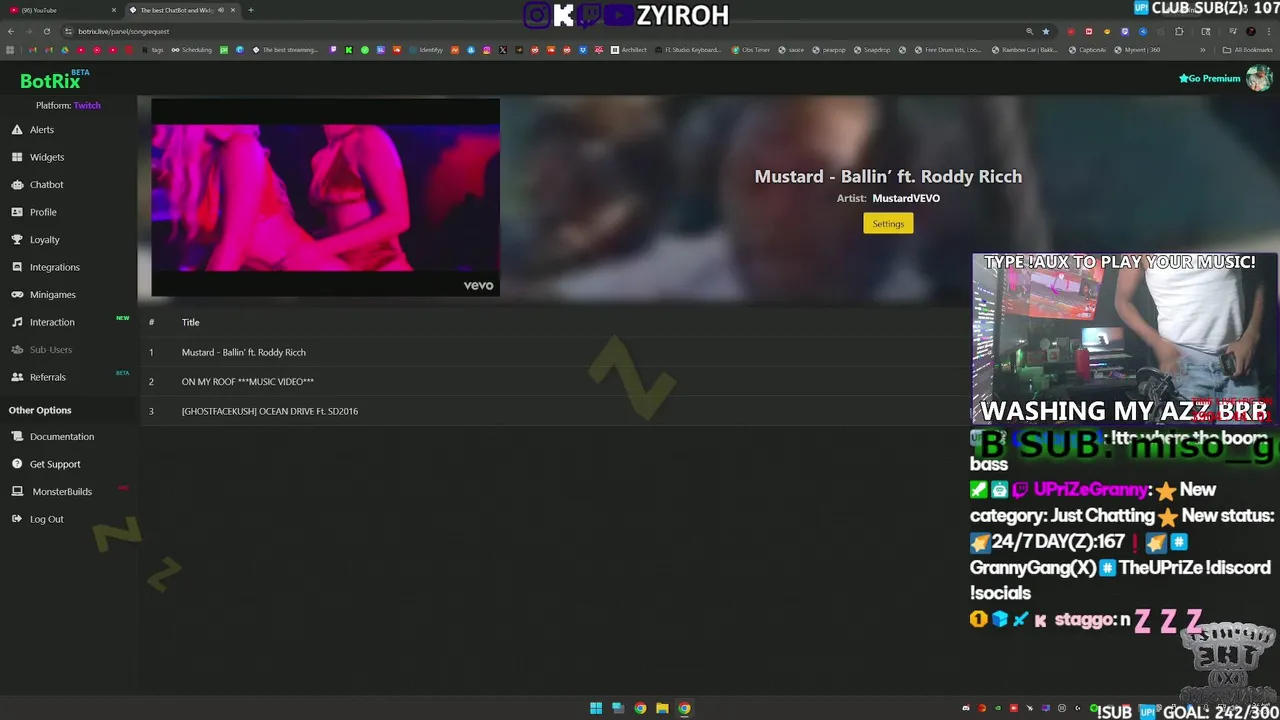
Task: Go to the Chatbot section
Action: coord(46,185)
